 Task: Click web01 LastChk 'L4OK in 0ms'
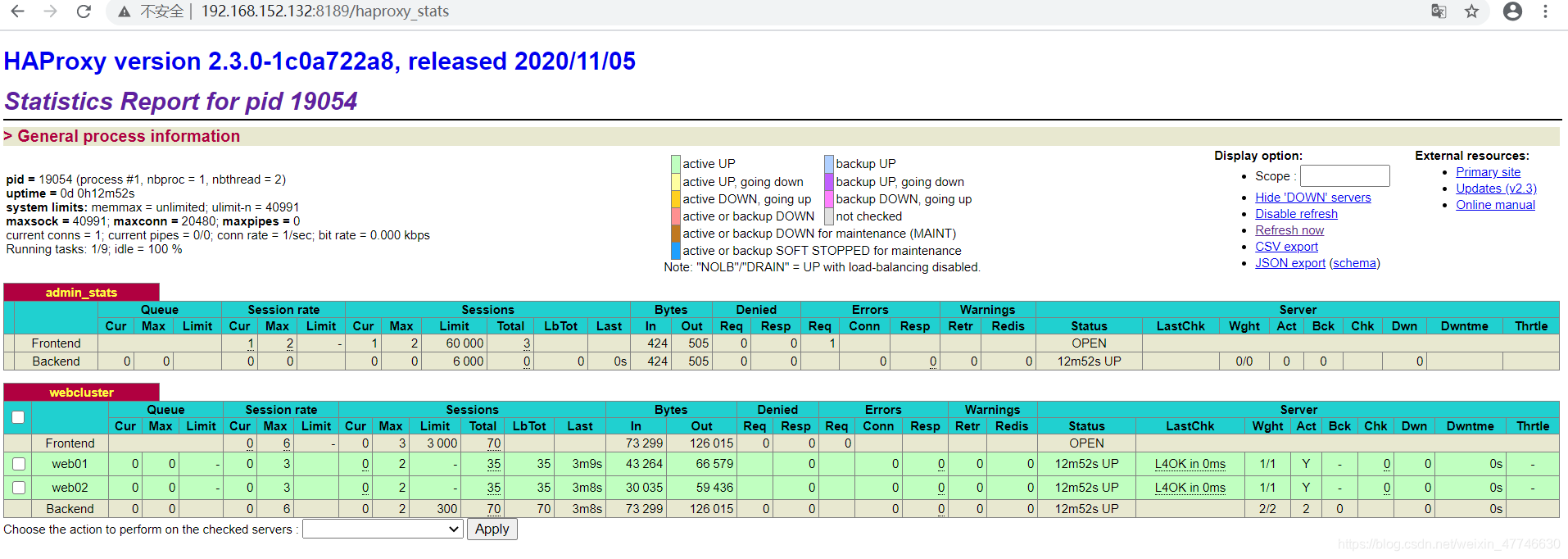pos(1190,464)
